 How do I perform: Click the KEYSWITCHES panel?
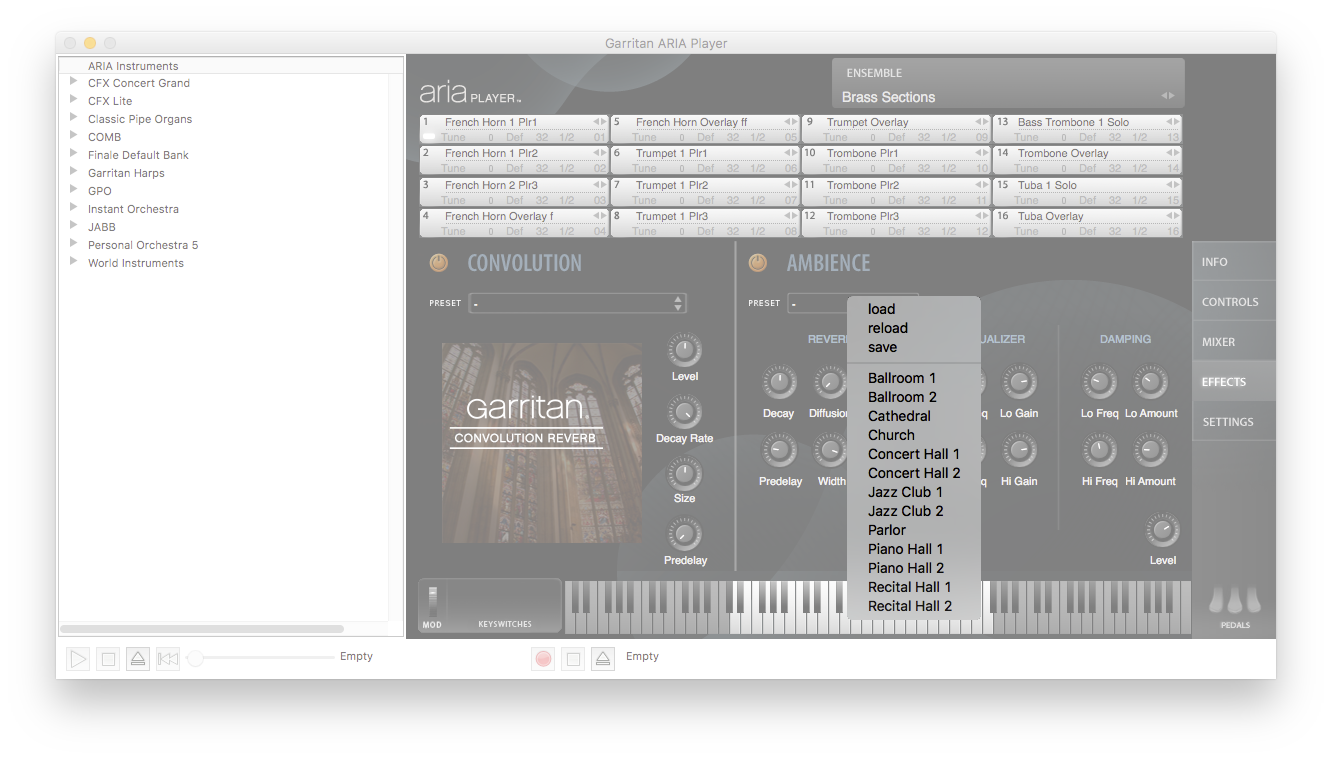pos(504,606)
